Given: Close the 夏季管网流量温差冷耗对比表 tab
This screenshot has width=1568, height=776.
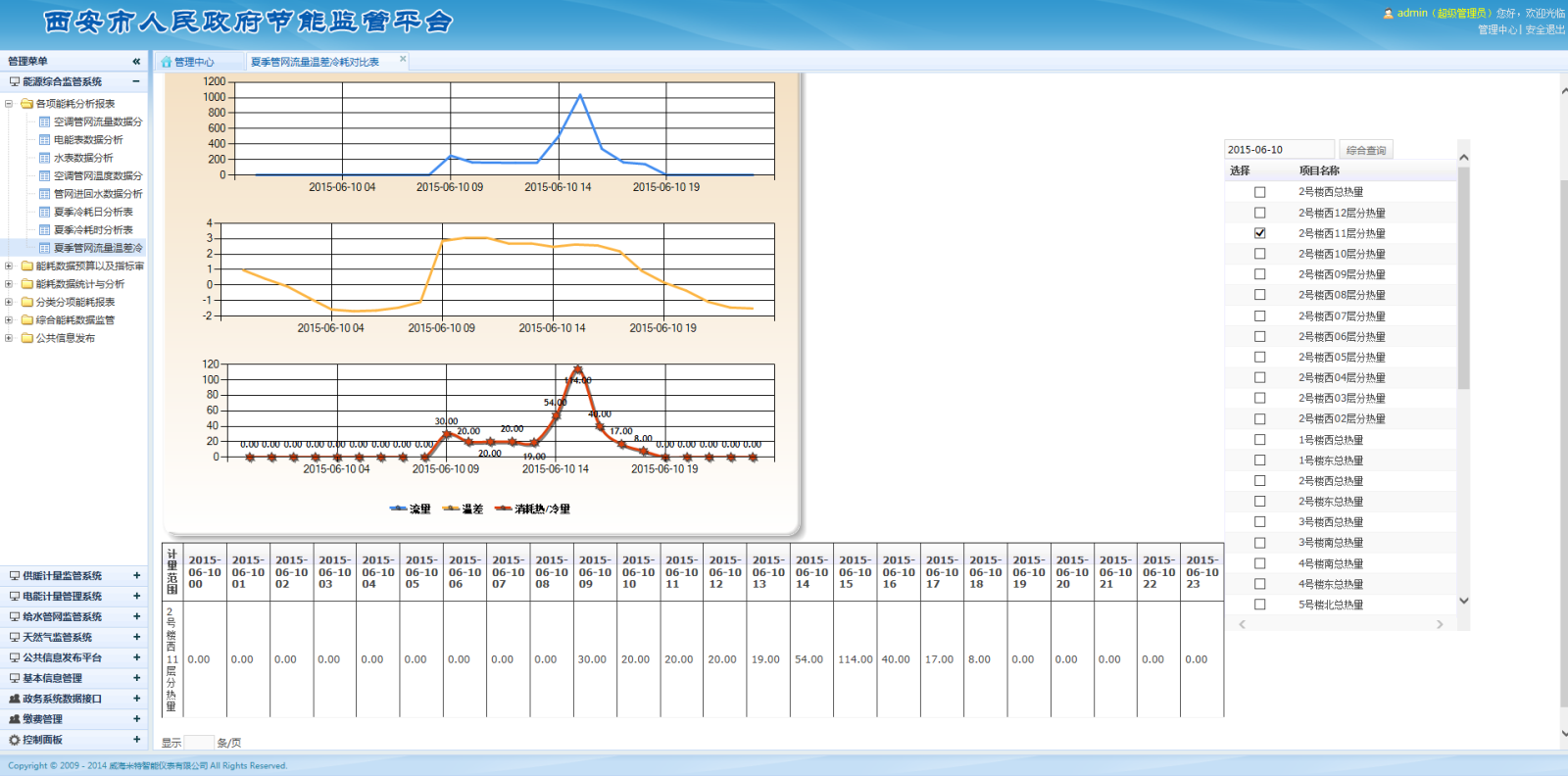Looking at the screenshot, I should click(403, 59).
